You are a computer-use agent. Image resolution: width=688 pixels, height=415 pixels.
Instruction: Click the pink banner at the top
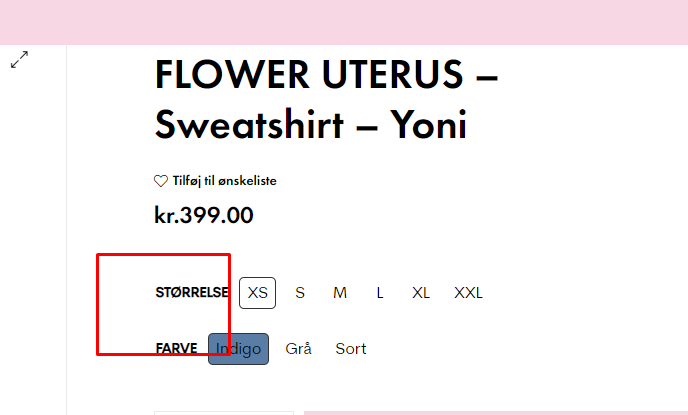[344, 22]
